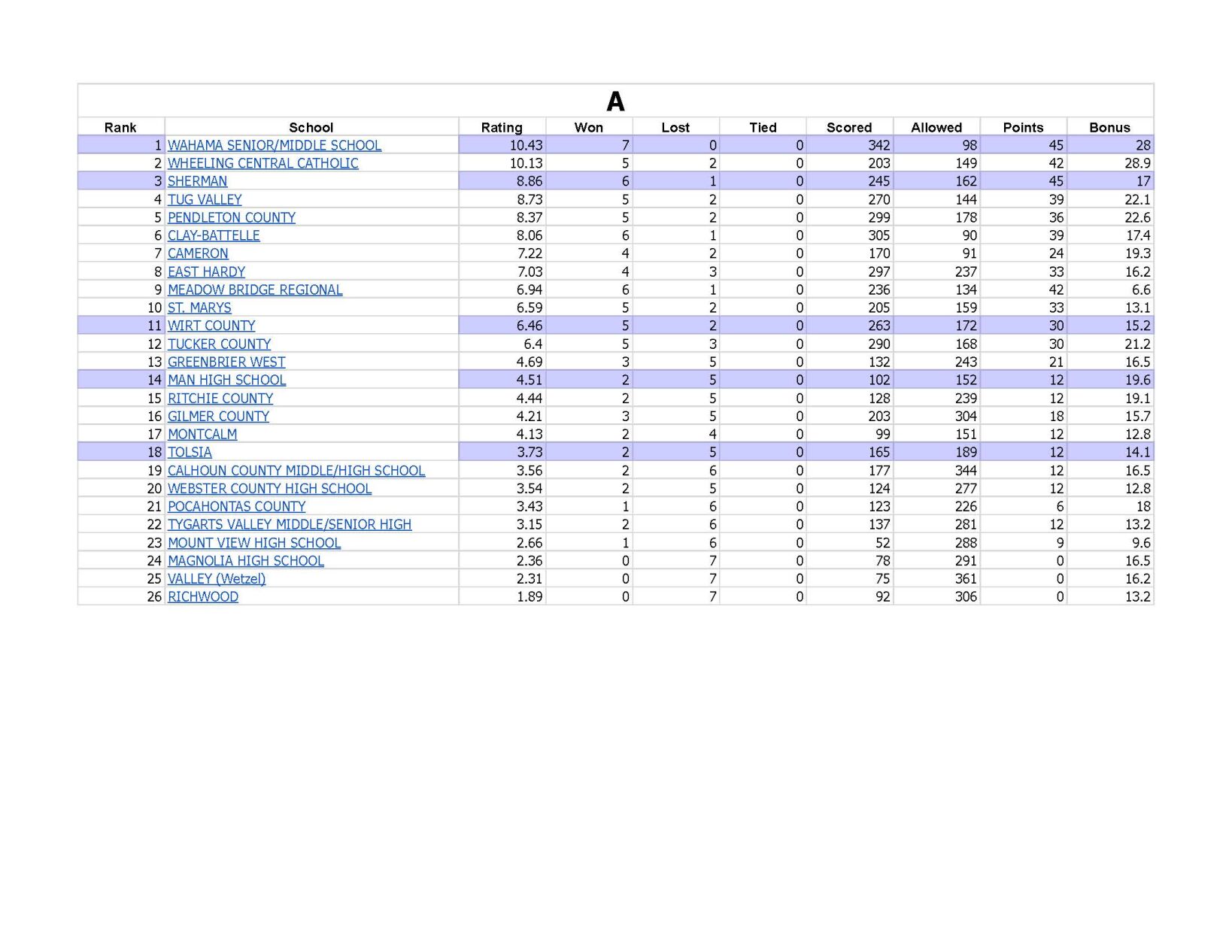The image size is (1232, 952).
Task: Click the PENDLETON COUNTY link
Action: 231,217
